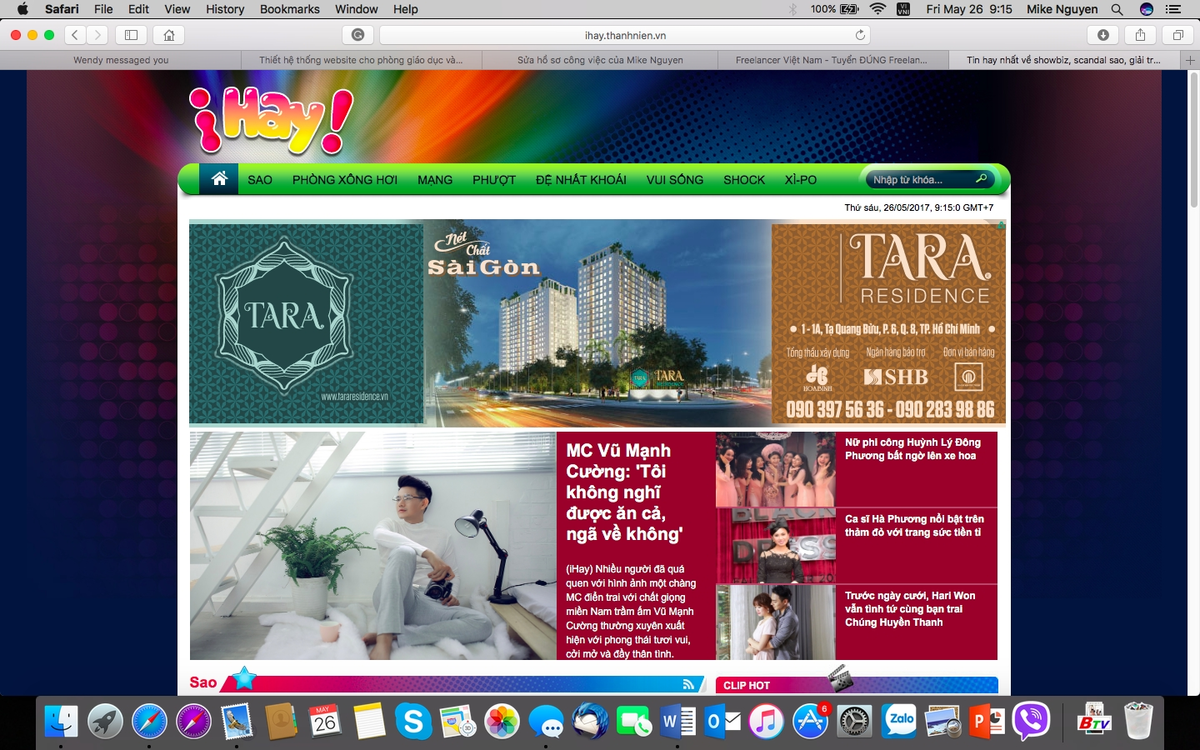This screenshot has width=1200, height=750.
Task: Go back with Safari's back arrow
Action: 76,35
